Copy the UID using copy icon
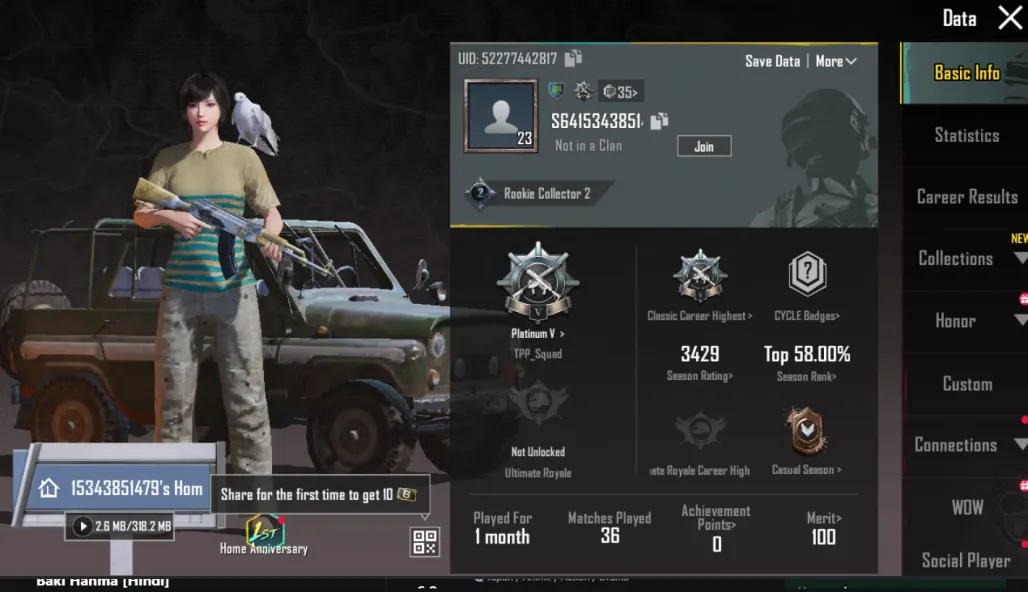Screen dimensions: 1028x592 [x=574, y=58]
